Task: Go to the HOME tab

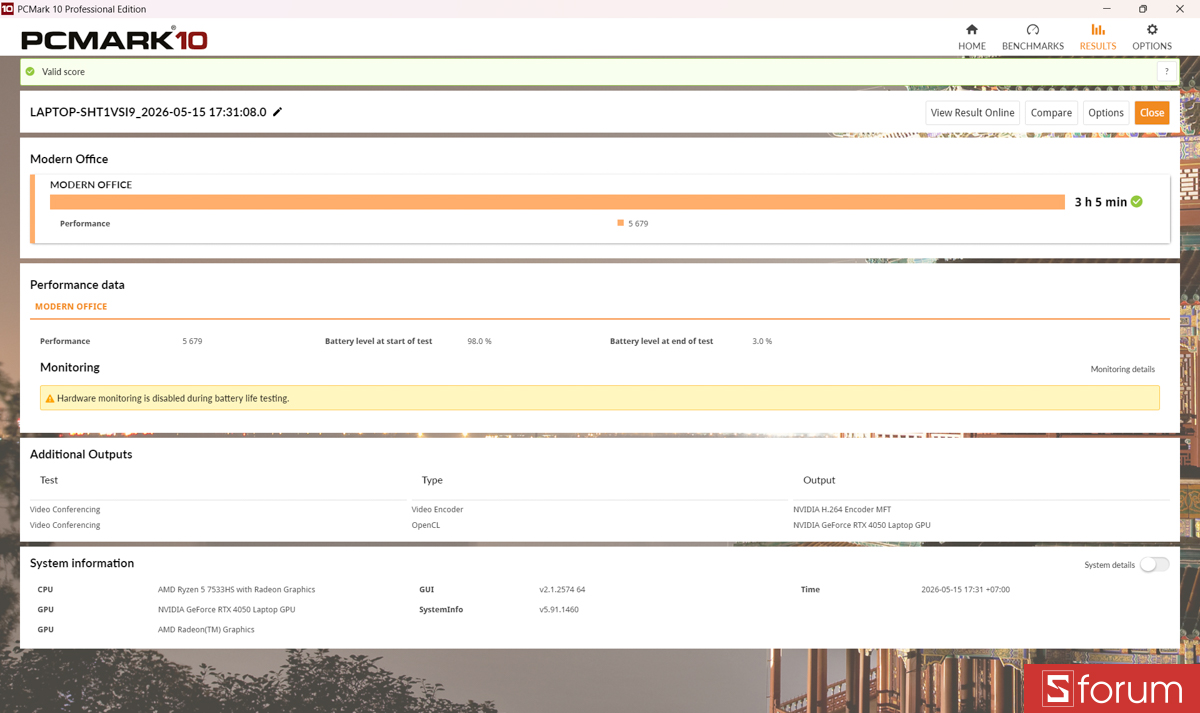Action: pos(972,37)
